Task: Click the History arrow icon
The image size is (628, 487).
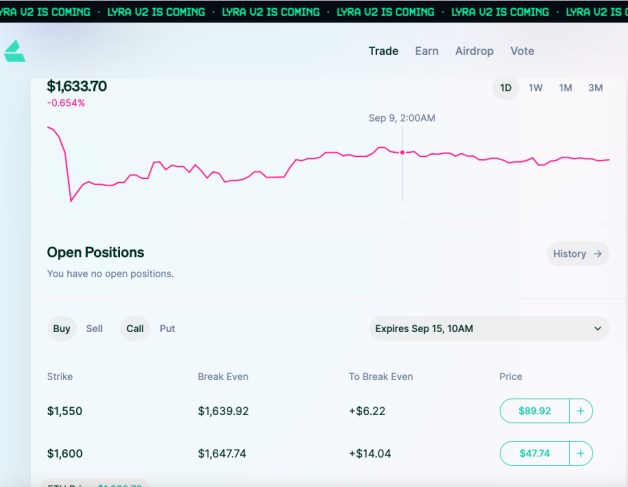Action: pos(598,254)
